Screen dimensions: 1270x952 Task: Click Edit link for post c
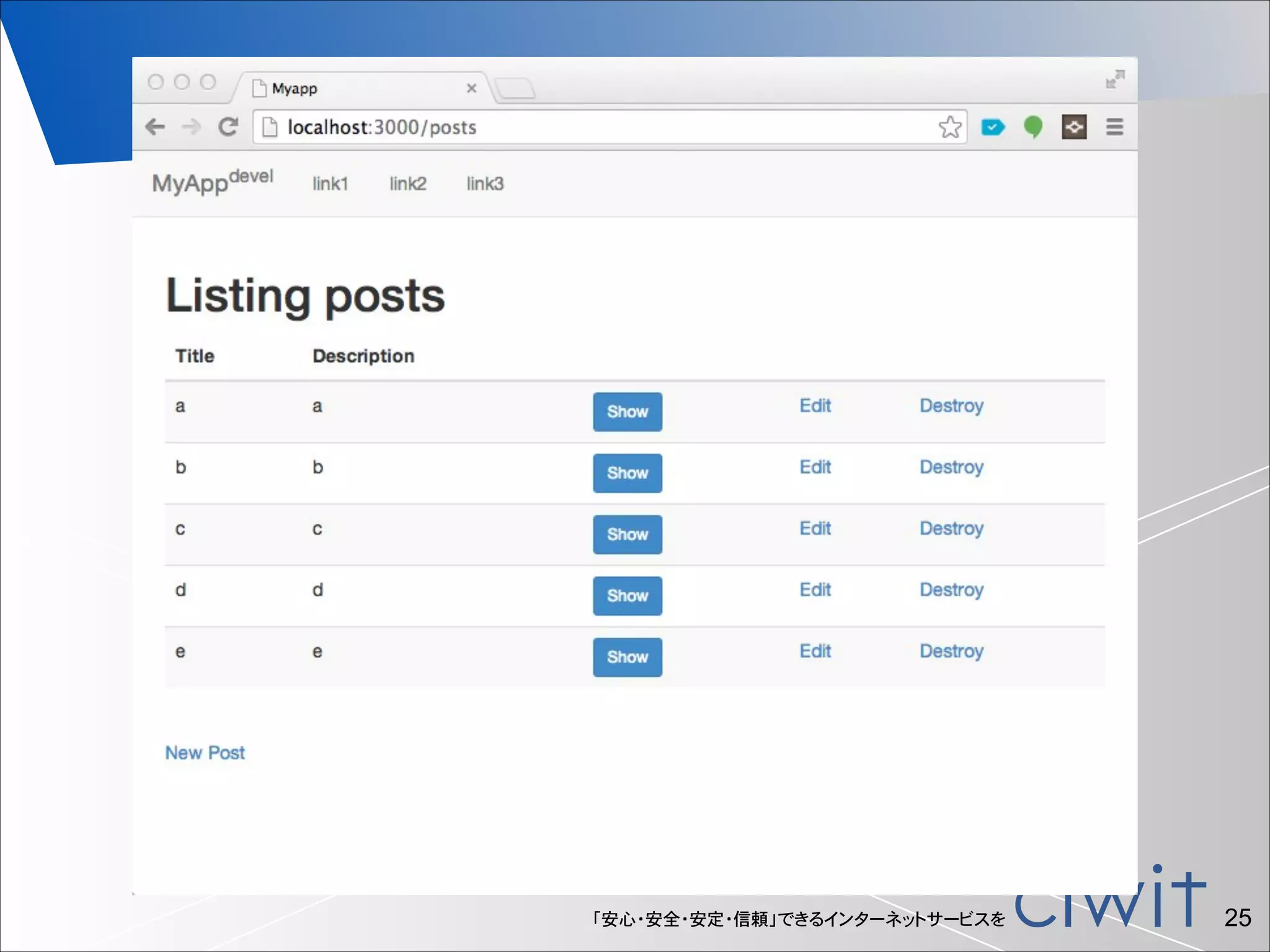point(815,529)
